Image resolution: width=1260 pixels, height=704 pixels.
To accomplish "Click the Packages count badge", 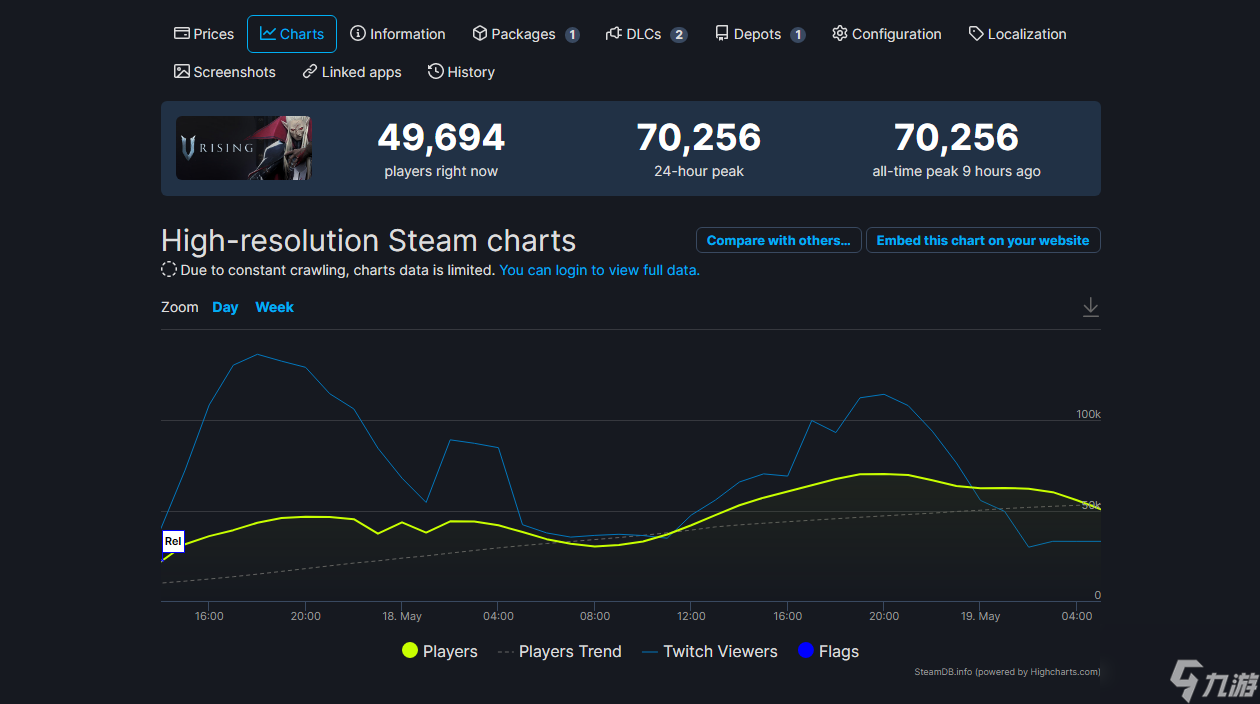I will (x=572, y=35).
